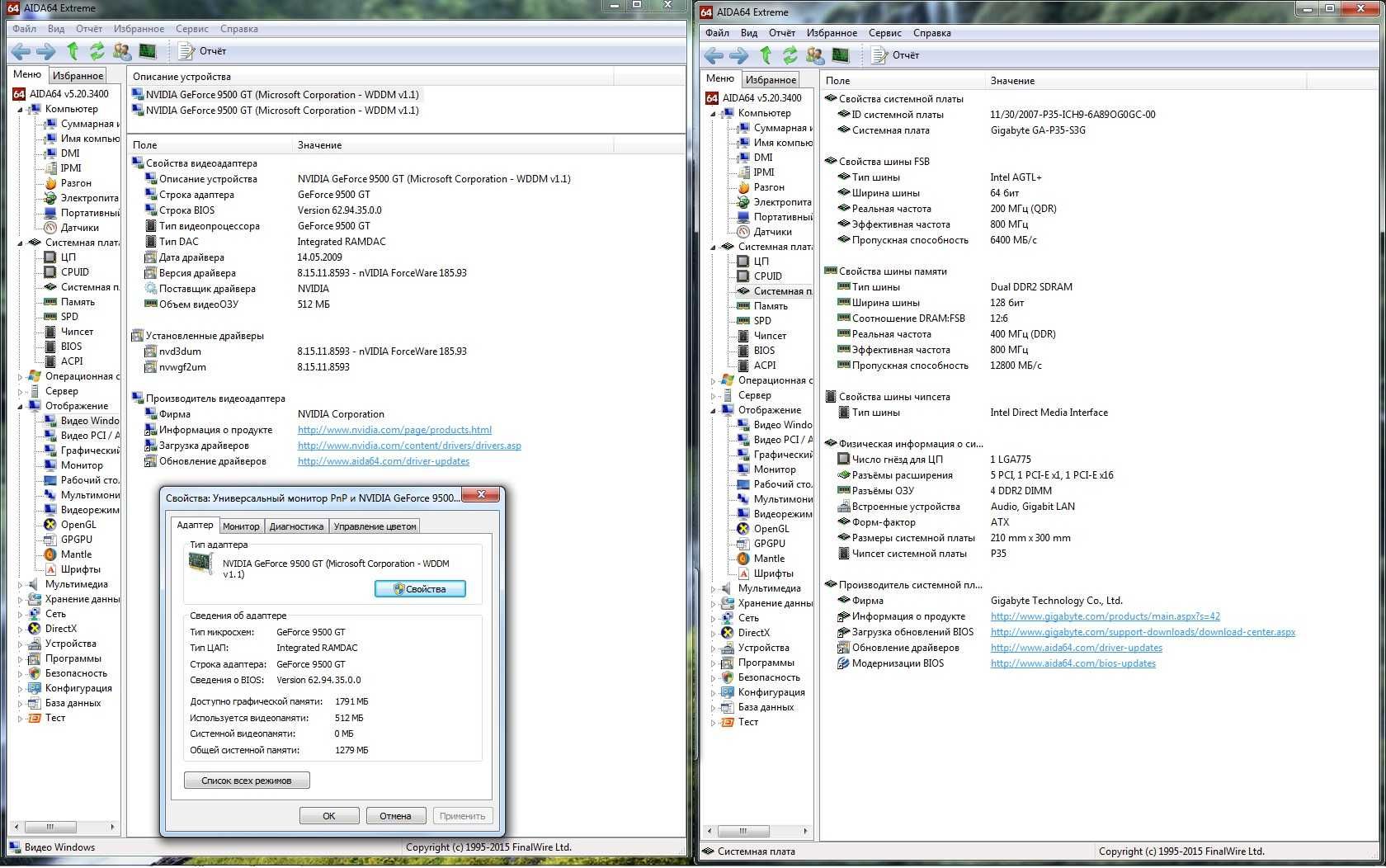Open Вид menu in right AIDA64 window
Viewport: 1386px width, 868px height.
click(x=748, y=33)
